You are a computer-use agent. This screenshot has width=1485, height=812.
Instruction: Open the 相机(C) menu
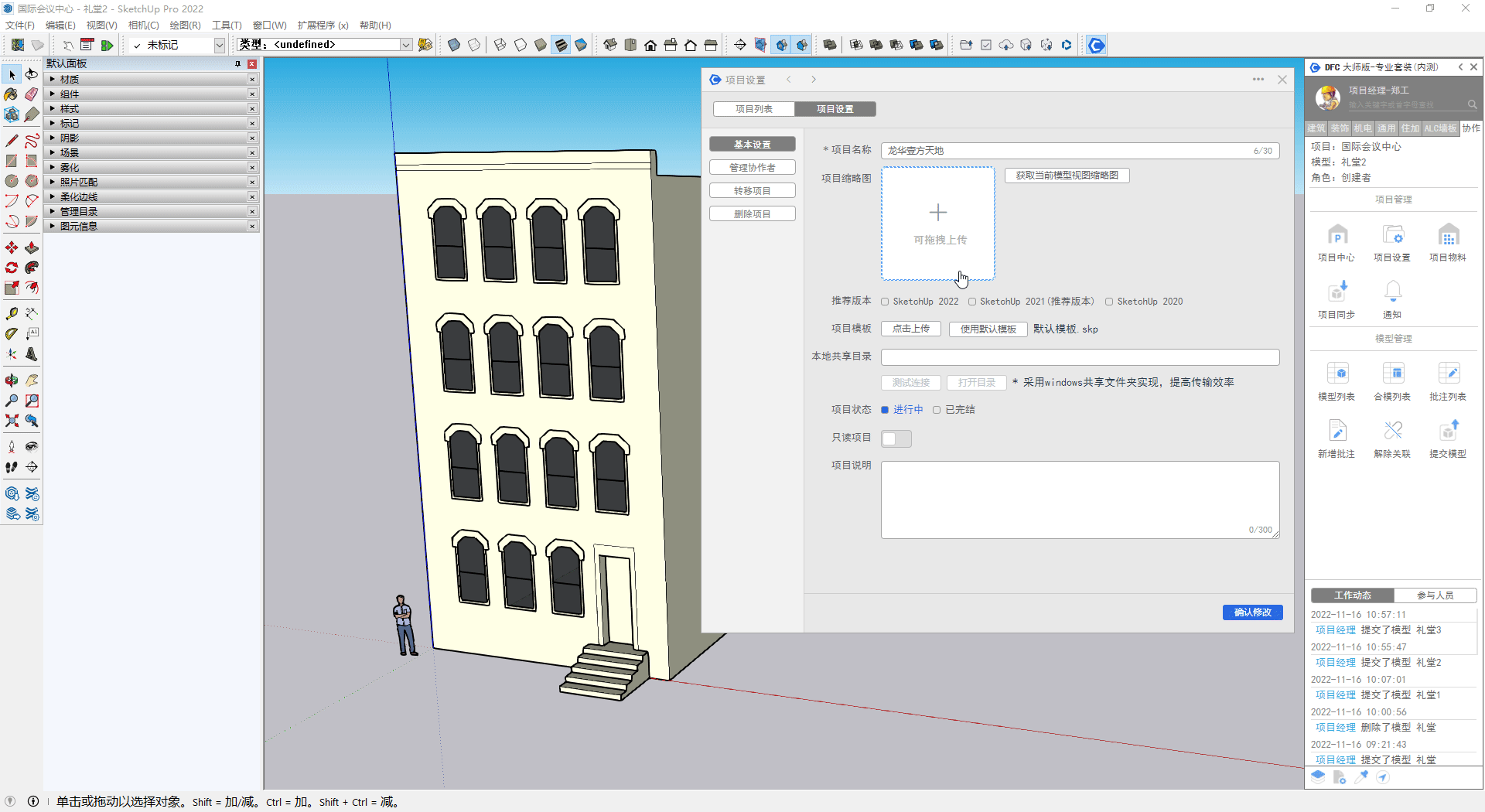tap(143, 26)
